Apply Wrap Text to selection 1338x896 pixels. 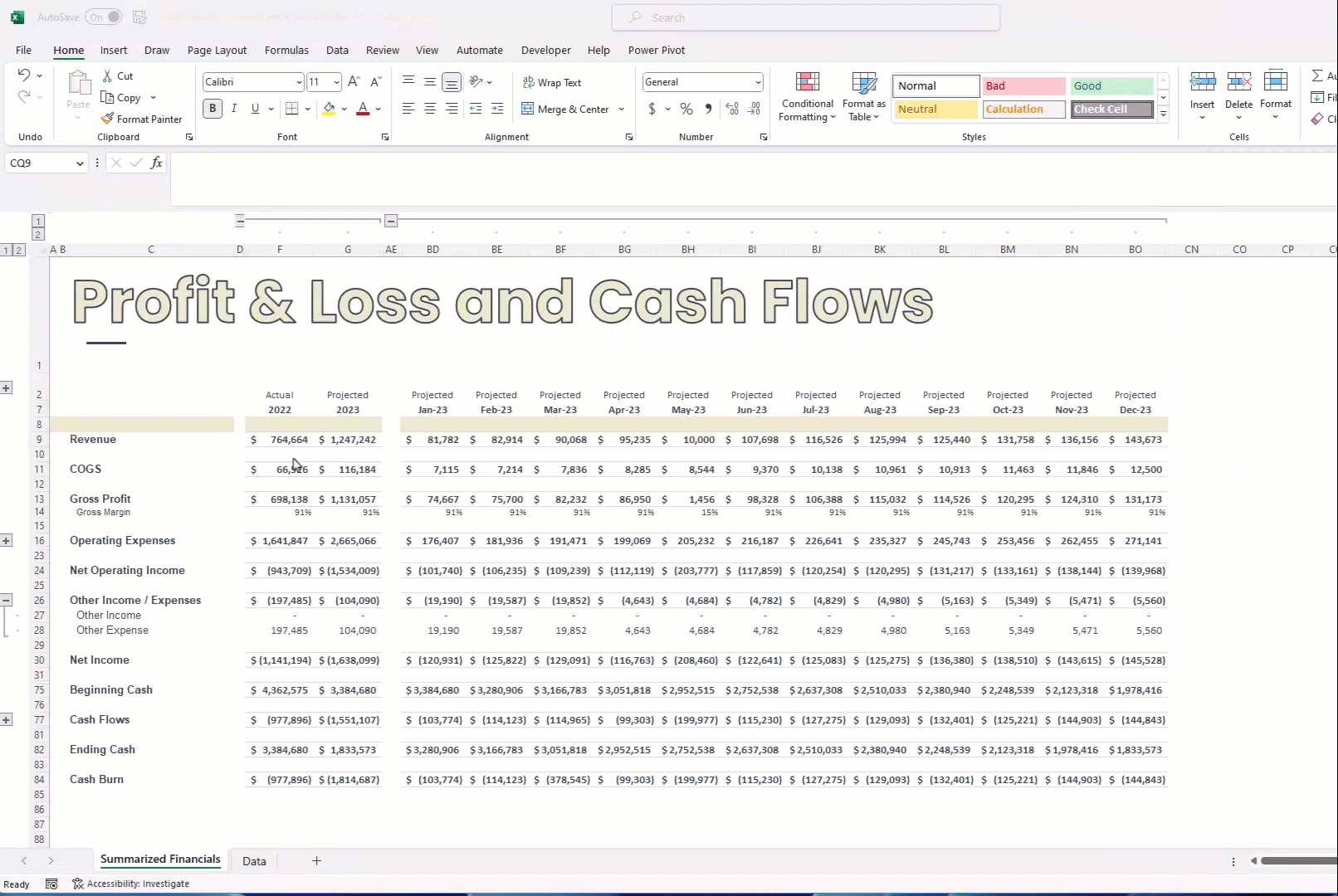pos(552,82)
